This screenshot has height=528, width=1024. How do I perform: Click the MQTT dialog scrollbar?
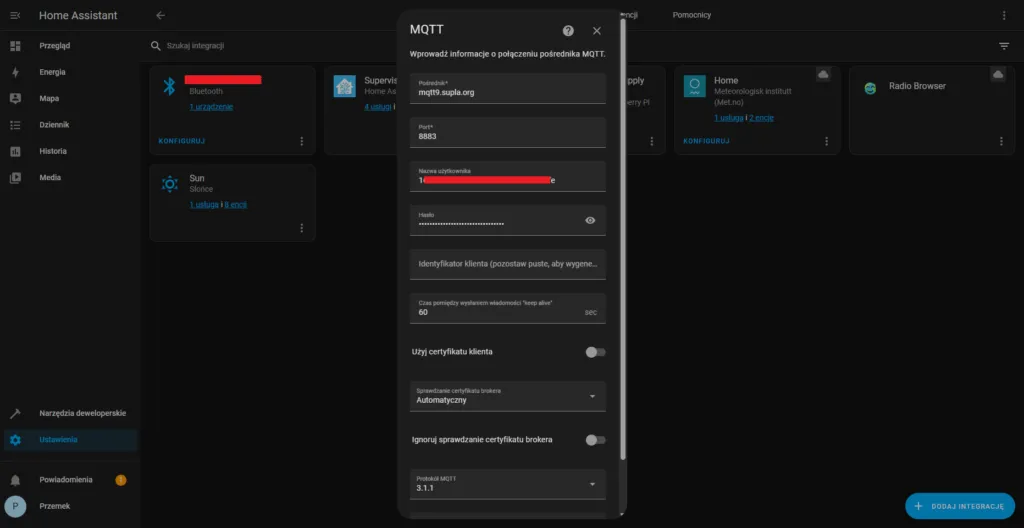622,239
